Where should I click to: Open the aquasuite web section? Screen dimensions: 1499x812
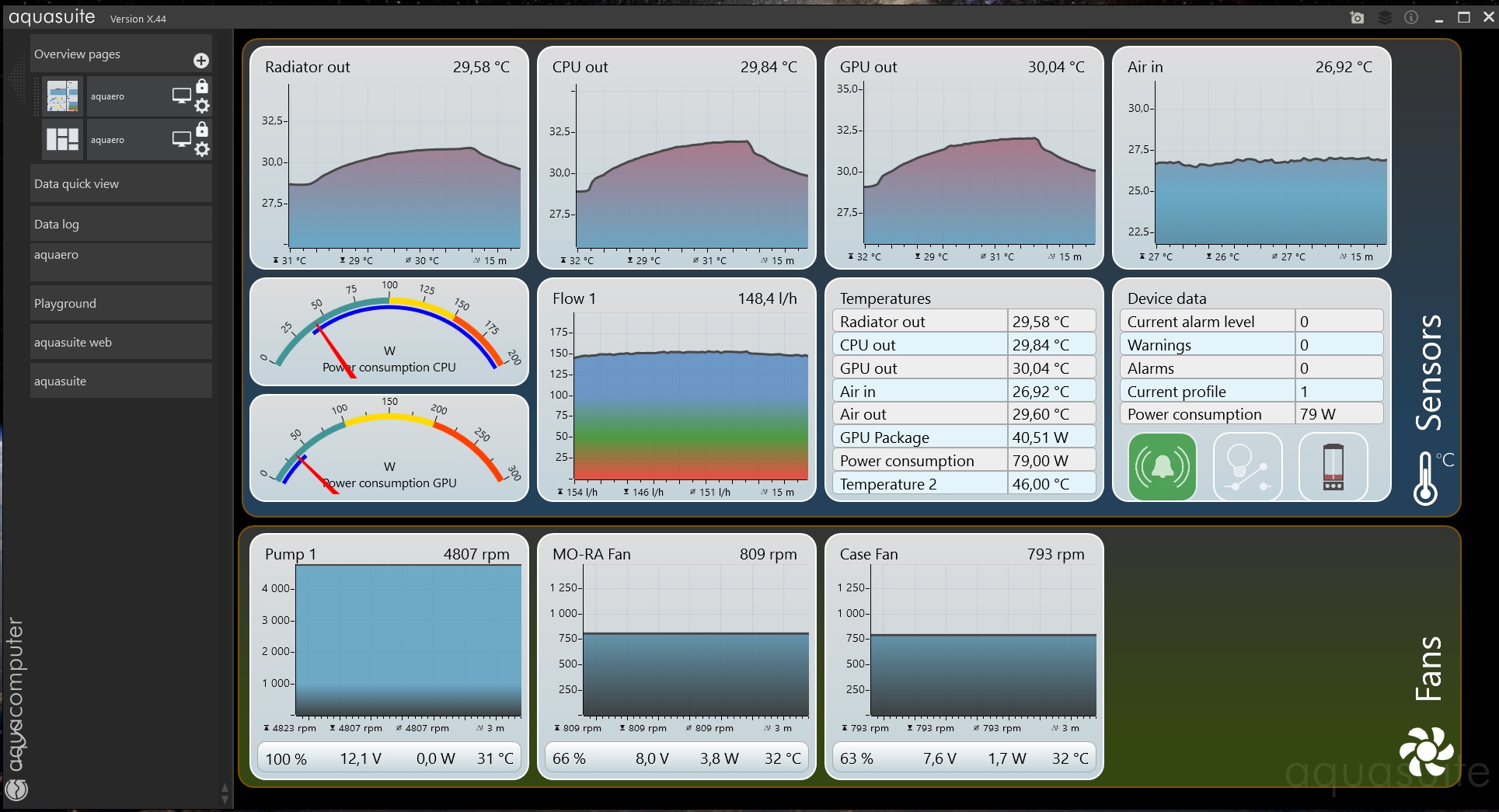coord(121,342)
